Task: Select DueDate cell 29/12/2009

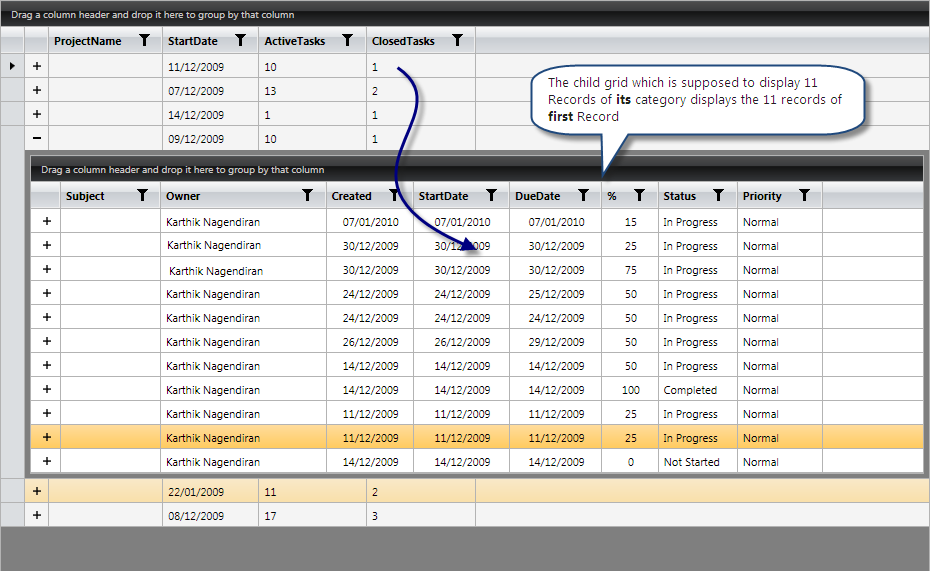Action: (556, 342)
